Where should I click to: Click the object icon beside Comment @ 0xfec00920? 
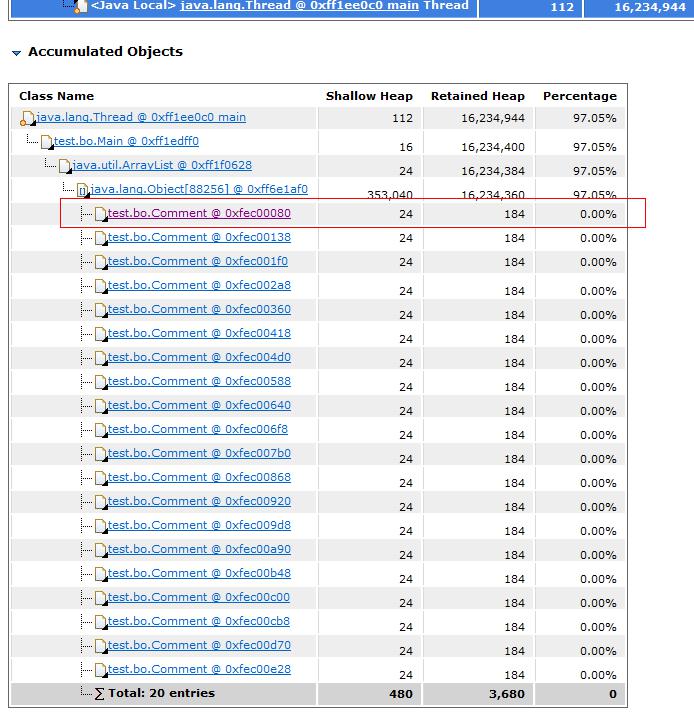click(x=101, y=502)
